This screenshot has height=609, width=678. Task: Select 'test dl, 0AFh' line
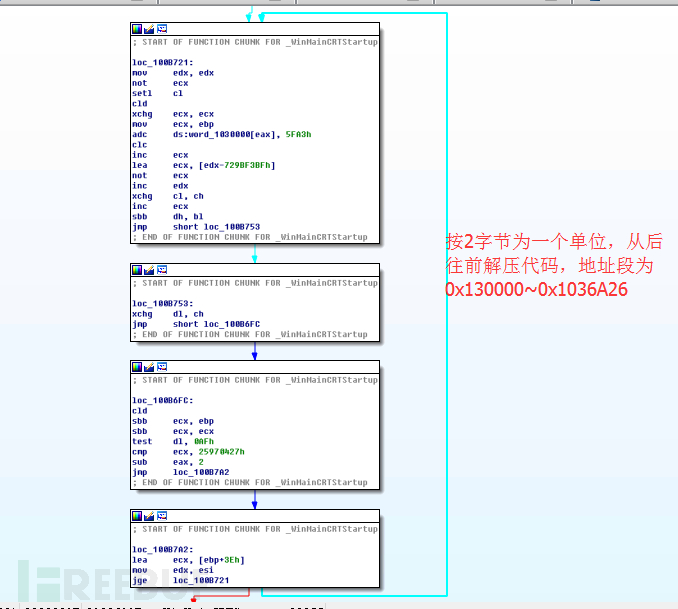(x=173, y=441)
